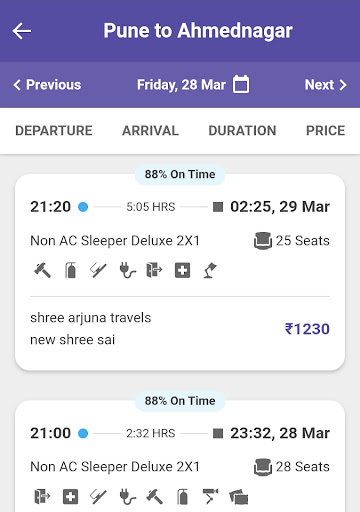Tap the first aid box icon, first bus
Image resolution: width=360 pixels, height=512 pixels.
pos(182,270)
